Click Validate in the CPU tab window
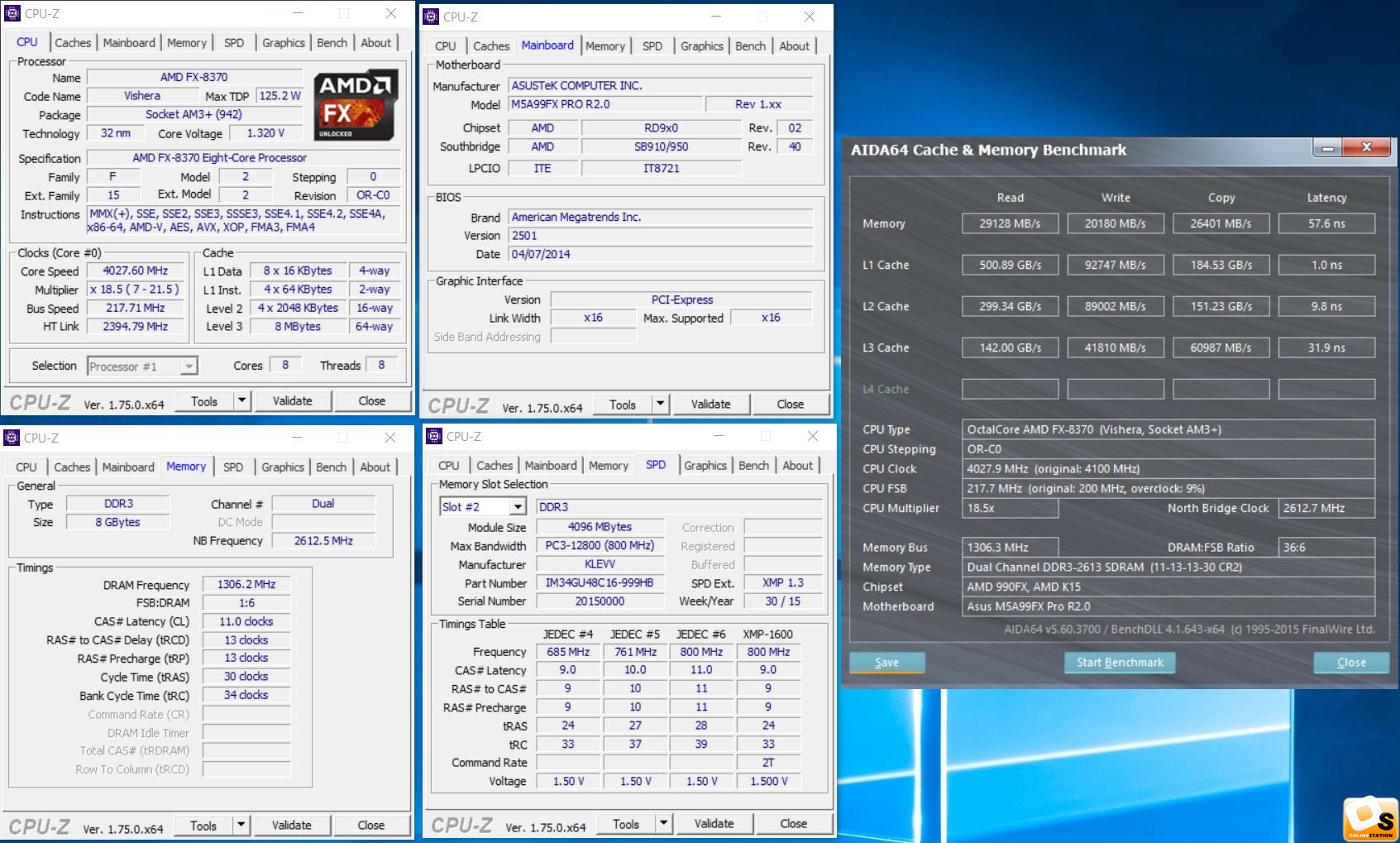The image size is (1400, 843). coord(293,400)
